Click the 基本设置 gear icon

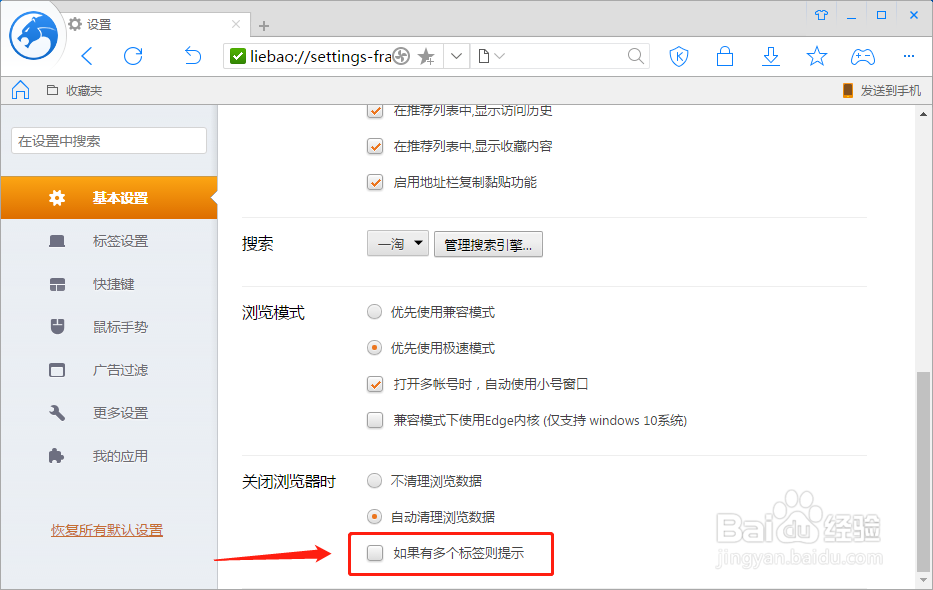[x=57, y=197]
